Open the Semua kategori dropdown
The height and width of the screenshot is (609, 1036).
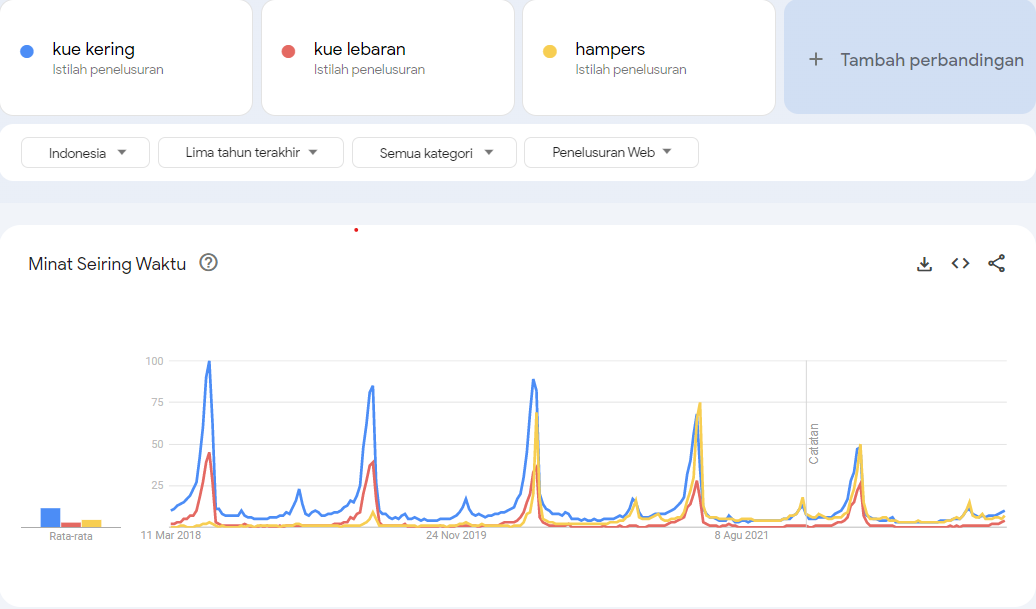tap(434, 153)
